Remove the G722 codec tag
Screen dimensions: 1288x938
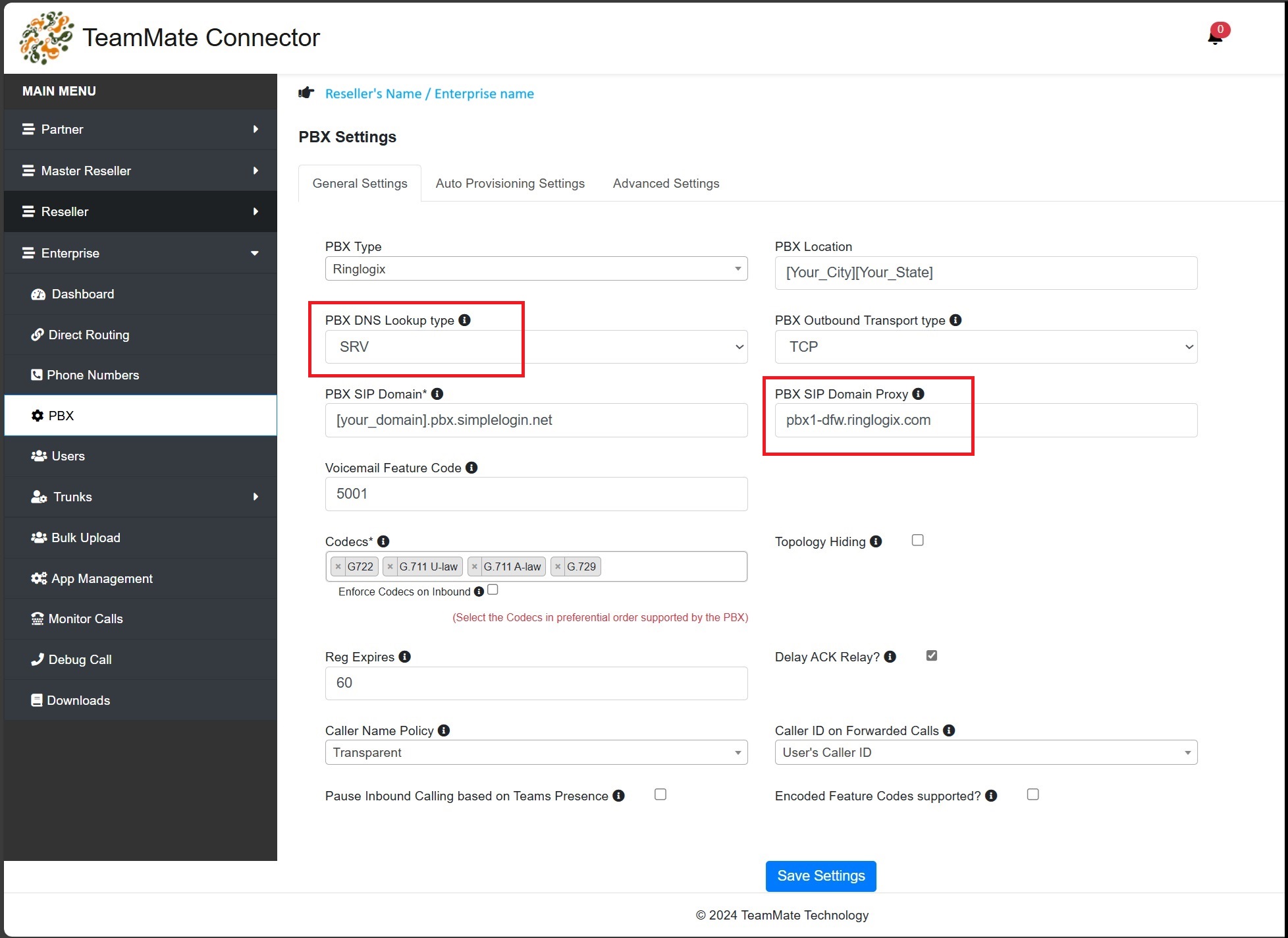coord(338,566)
